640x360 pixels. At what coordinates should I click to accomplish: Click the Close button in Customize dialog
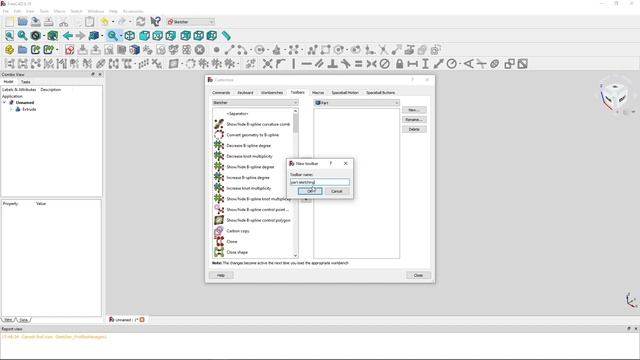pyautogui.click(x=418, y=276)
